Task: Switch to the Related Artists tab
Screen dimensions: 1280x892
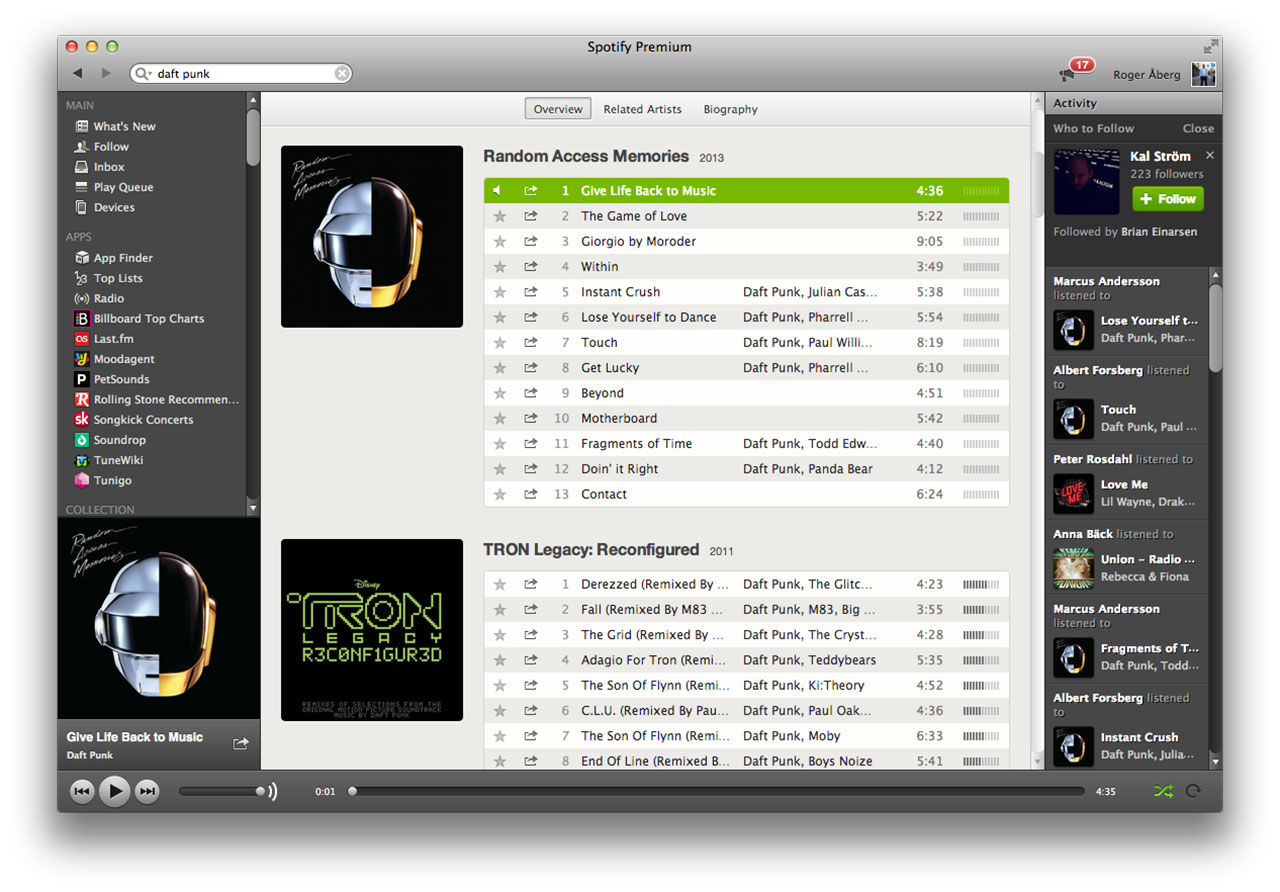Action: (643, 109)
